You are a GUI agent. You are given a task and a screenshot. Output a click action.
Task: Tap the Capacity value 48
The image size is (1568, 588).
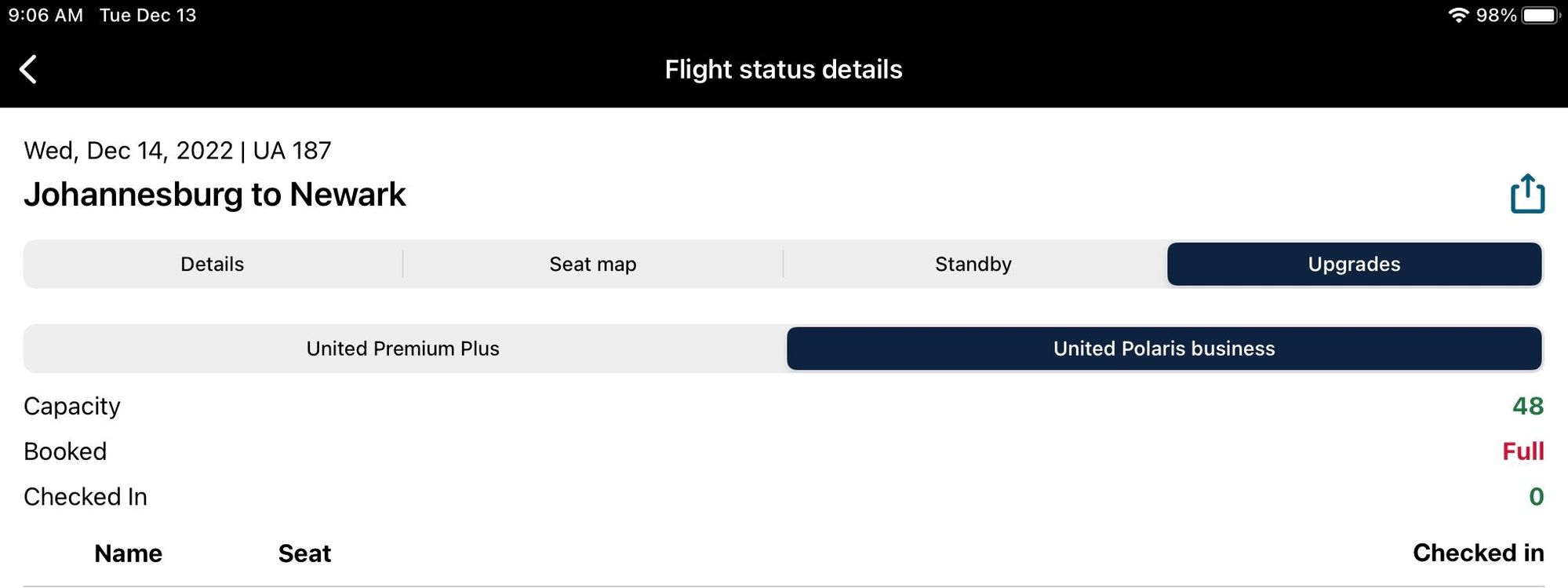pos(1528,406)
